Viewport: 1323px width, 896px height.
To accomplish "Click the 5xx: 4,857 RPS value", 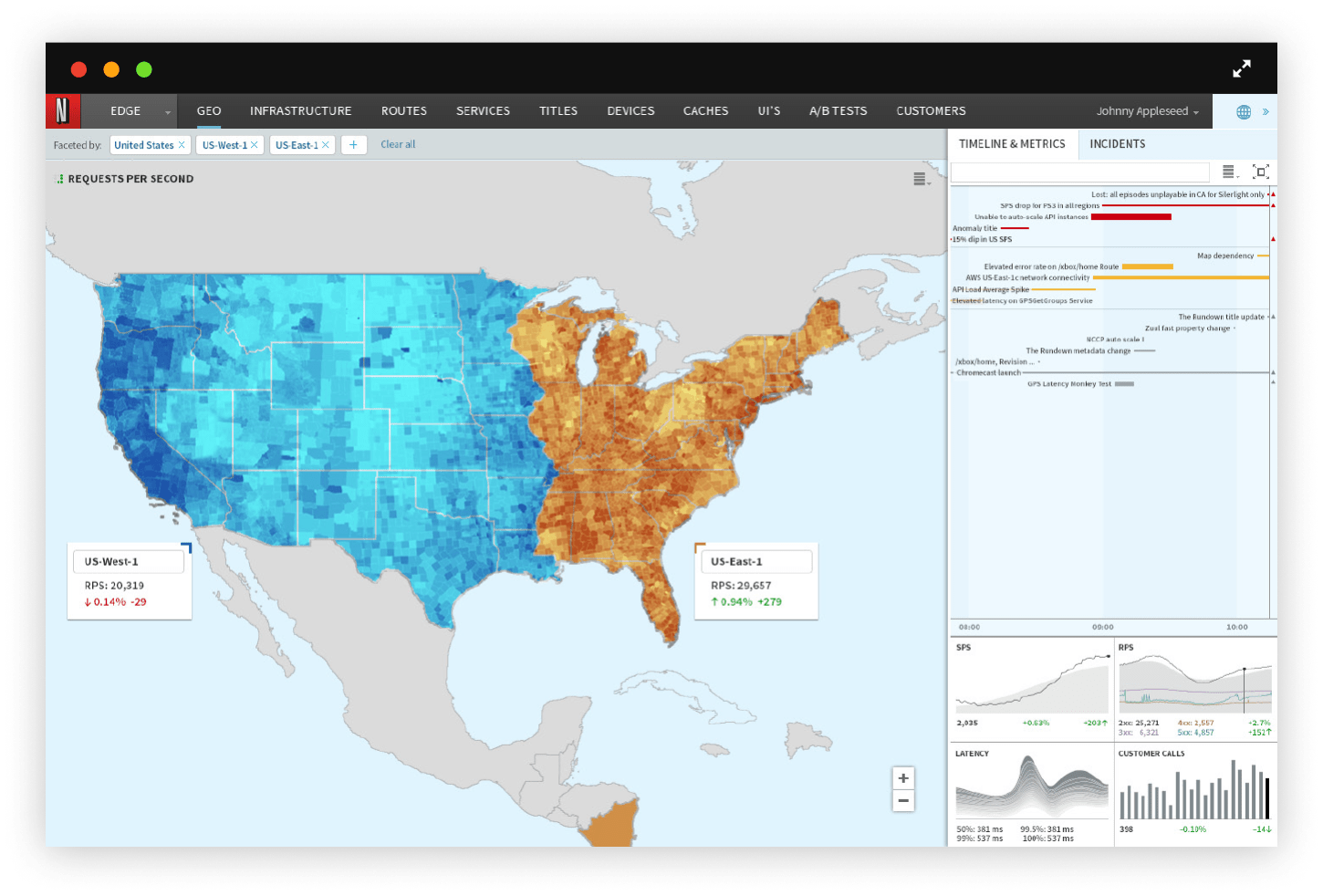I will [1195, 733].
